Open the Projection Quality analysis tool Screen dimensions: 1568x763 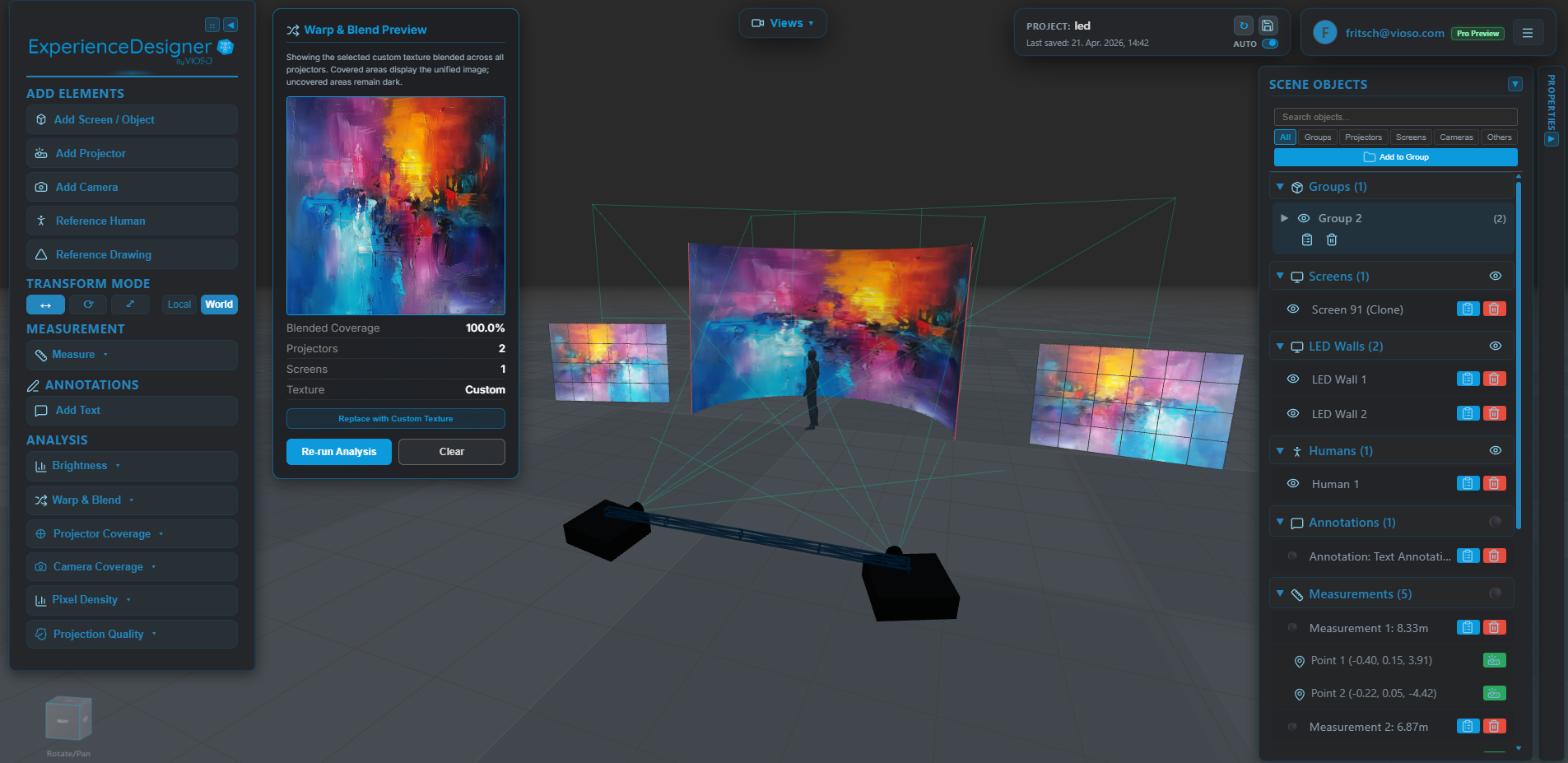pos(97,634)
